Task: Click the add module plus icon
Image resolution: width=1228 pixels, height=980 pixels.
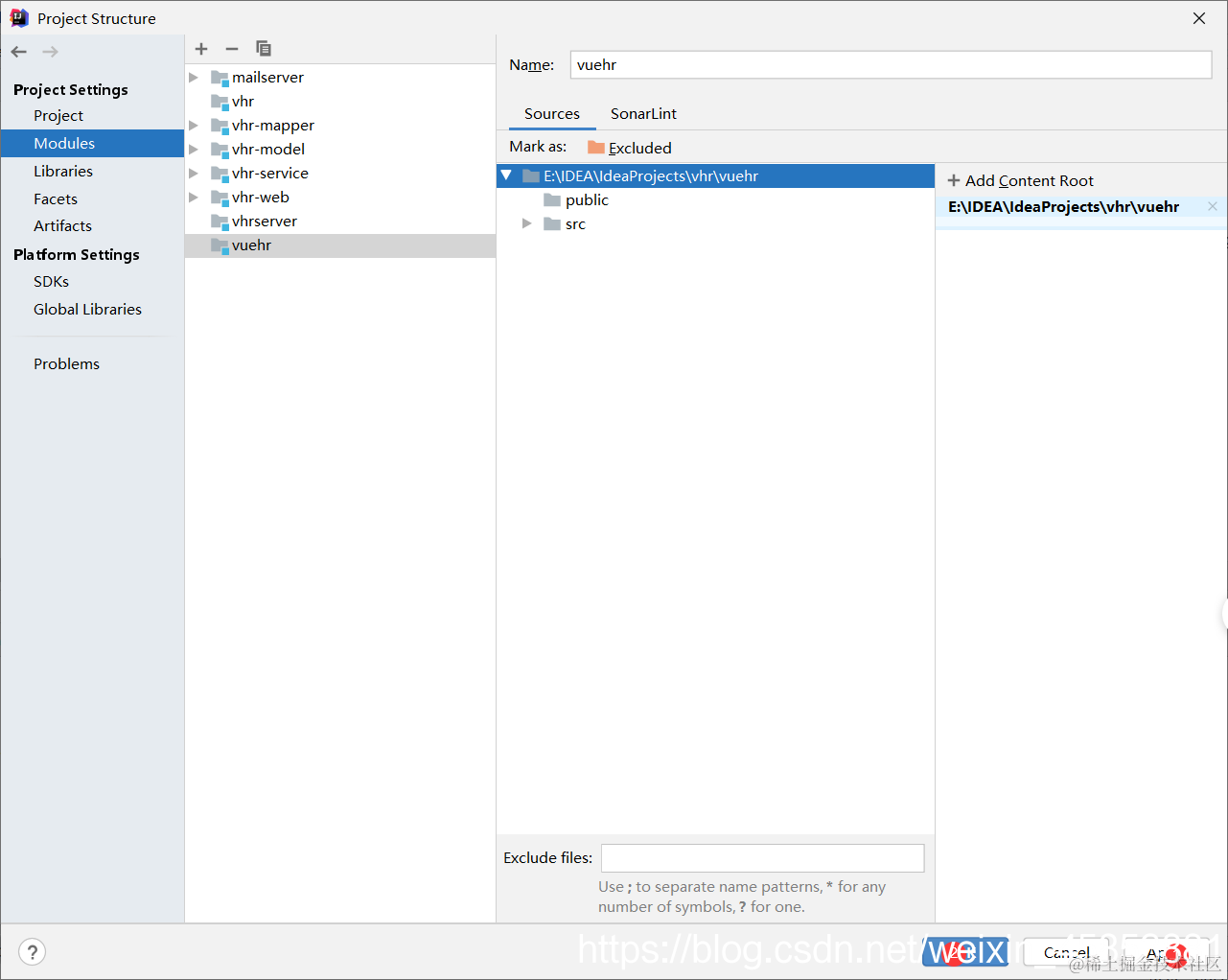Action: coord(201,49)
